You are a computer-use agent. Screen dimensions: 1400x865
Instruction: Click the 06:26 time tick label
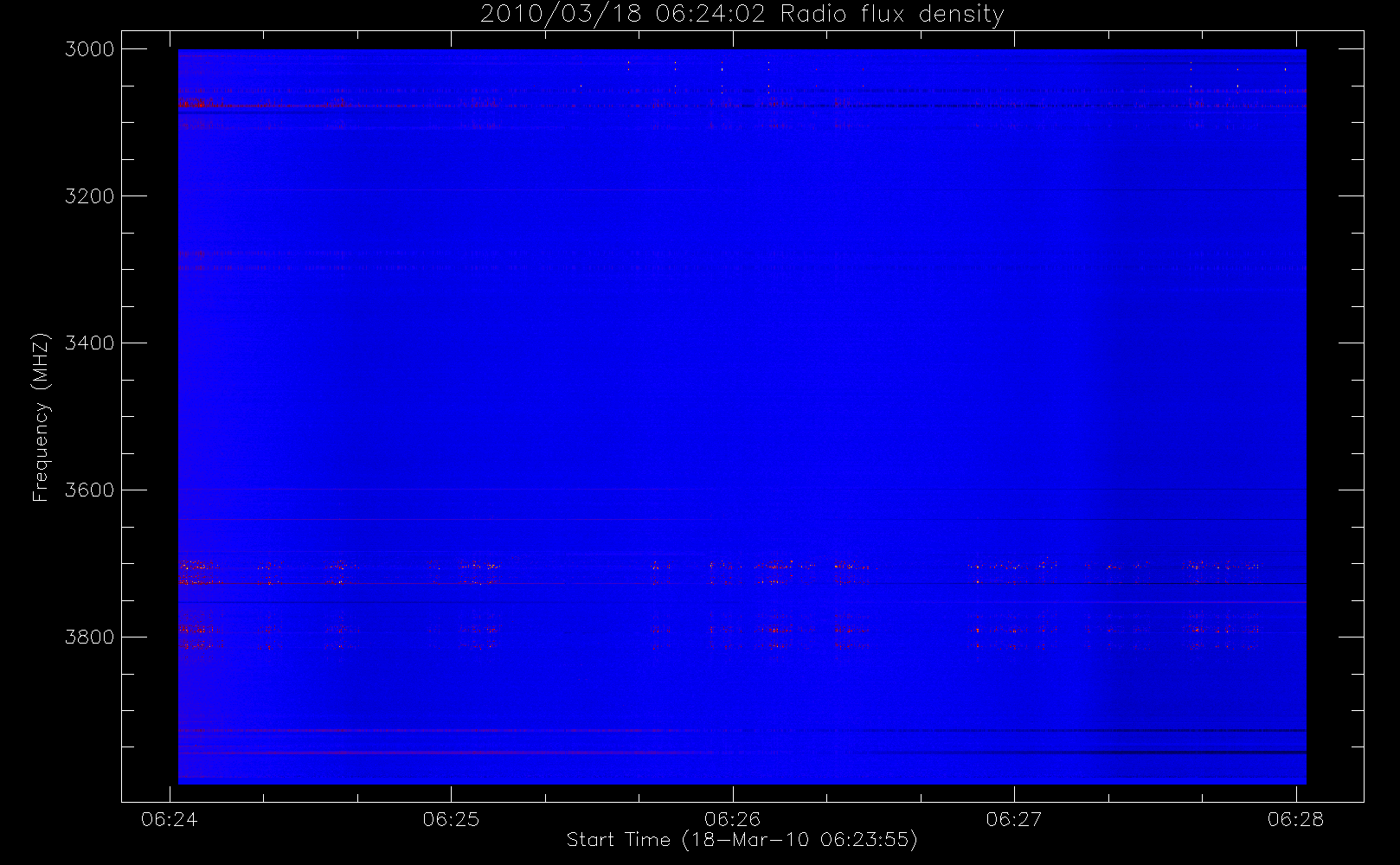(733, 819)
